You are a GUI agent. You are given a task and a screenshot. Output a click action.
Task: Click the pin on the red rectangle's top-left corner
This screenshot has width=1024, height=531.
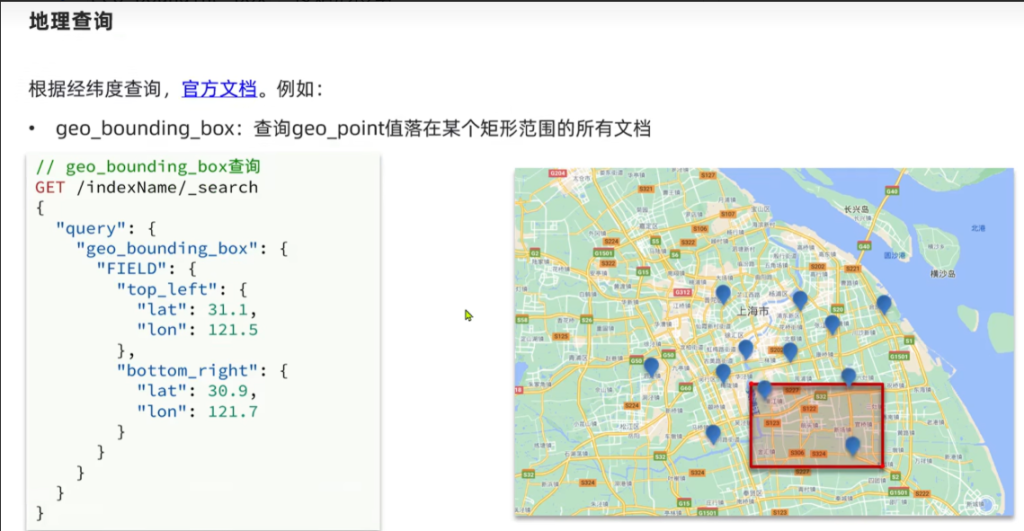coord(764,389)
